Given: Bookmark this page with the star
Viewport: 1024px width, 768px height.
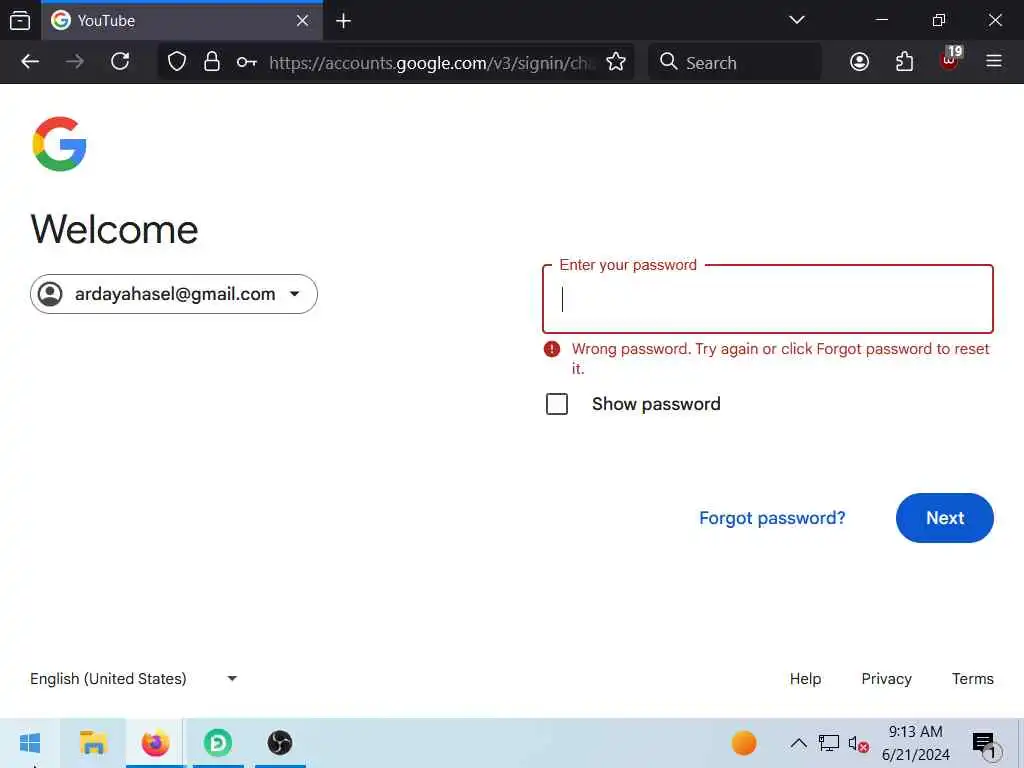Looking at the screenshot, I should coord(616,62).
